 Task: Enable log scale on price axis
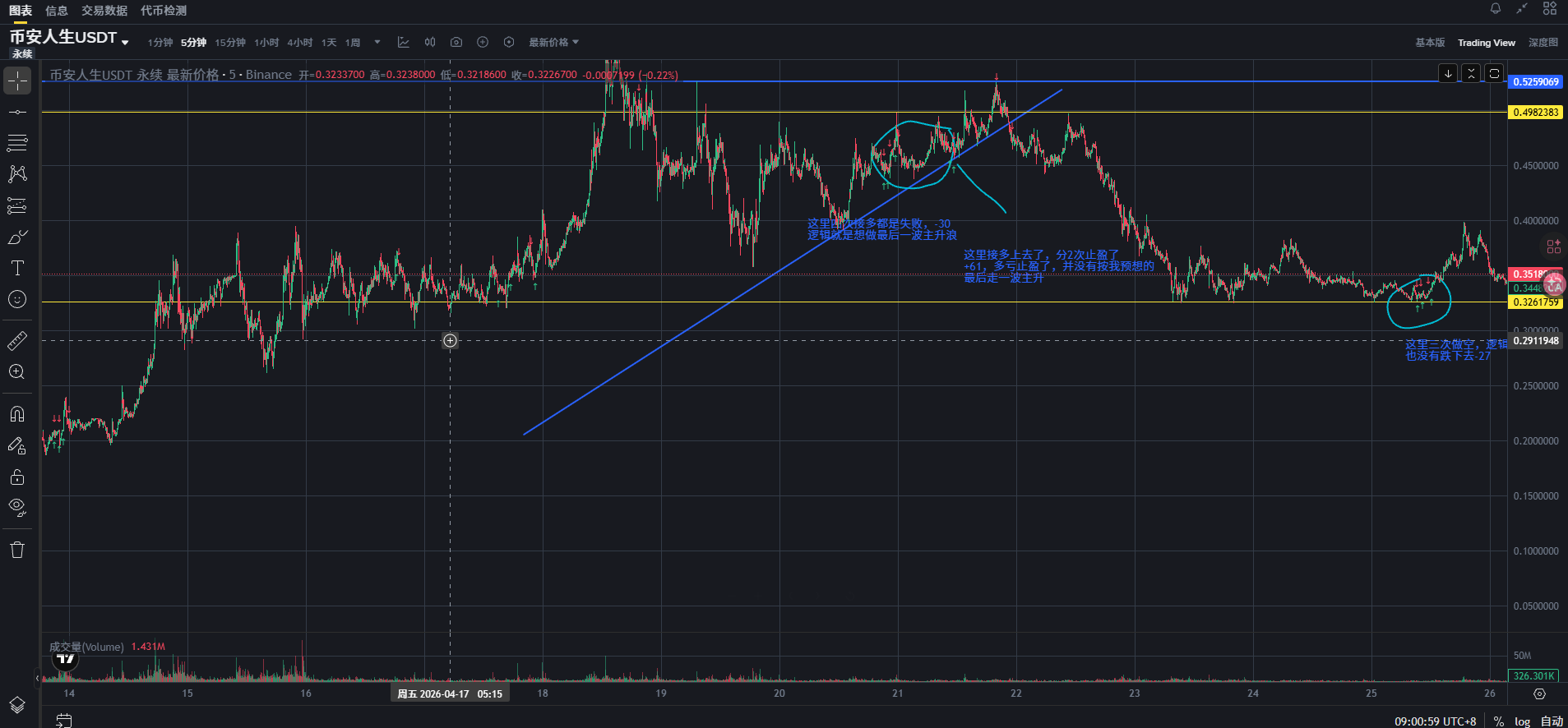(x=1522, y=721)
